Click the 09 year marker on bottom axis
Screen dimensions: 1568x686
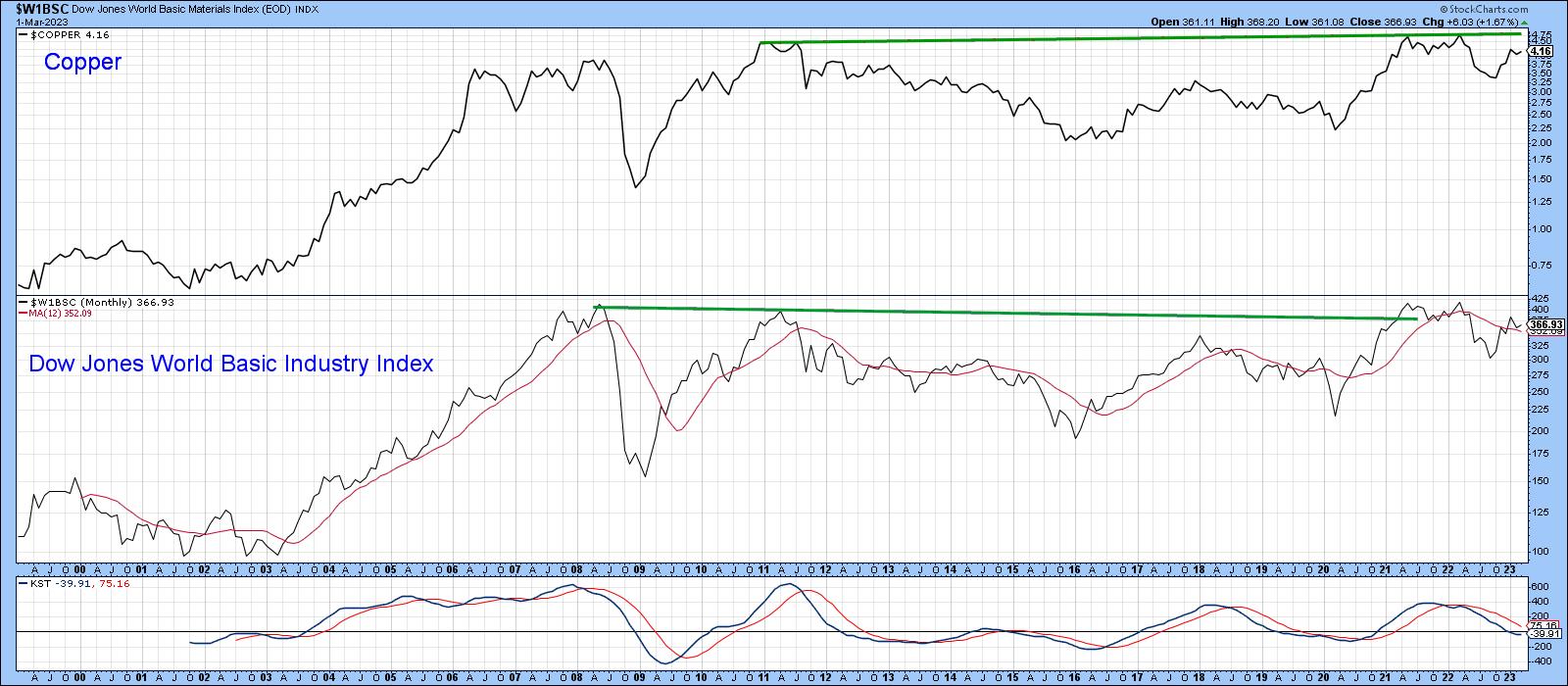click(640, 677)
